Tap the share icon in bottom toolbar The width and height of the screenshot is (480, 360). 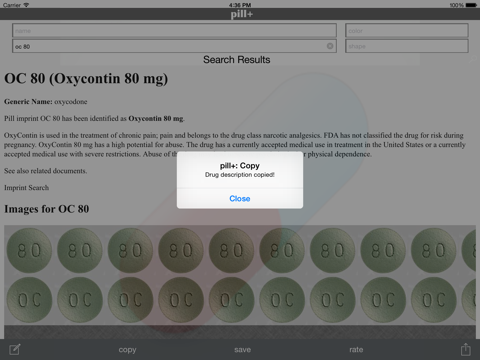pos(466,349)
